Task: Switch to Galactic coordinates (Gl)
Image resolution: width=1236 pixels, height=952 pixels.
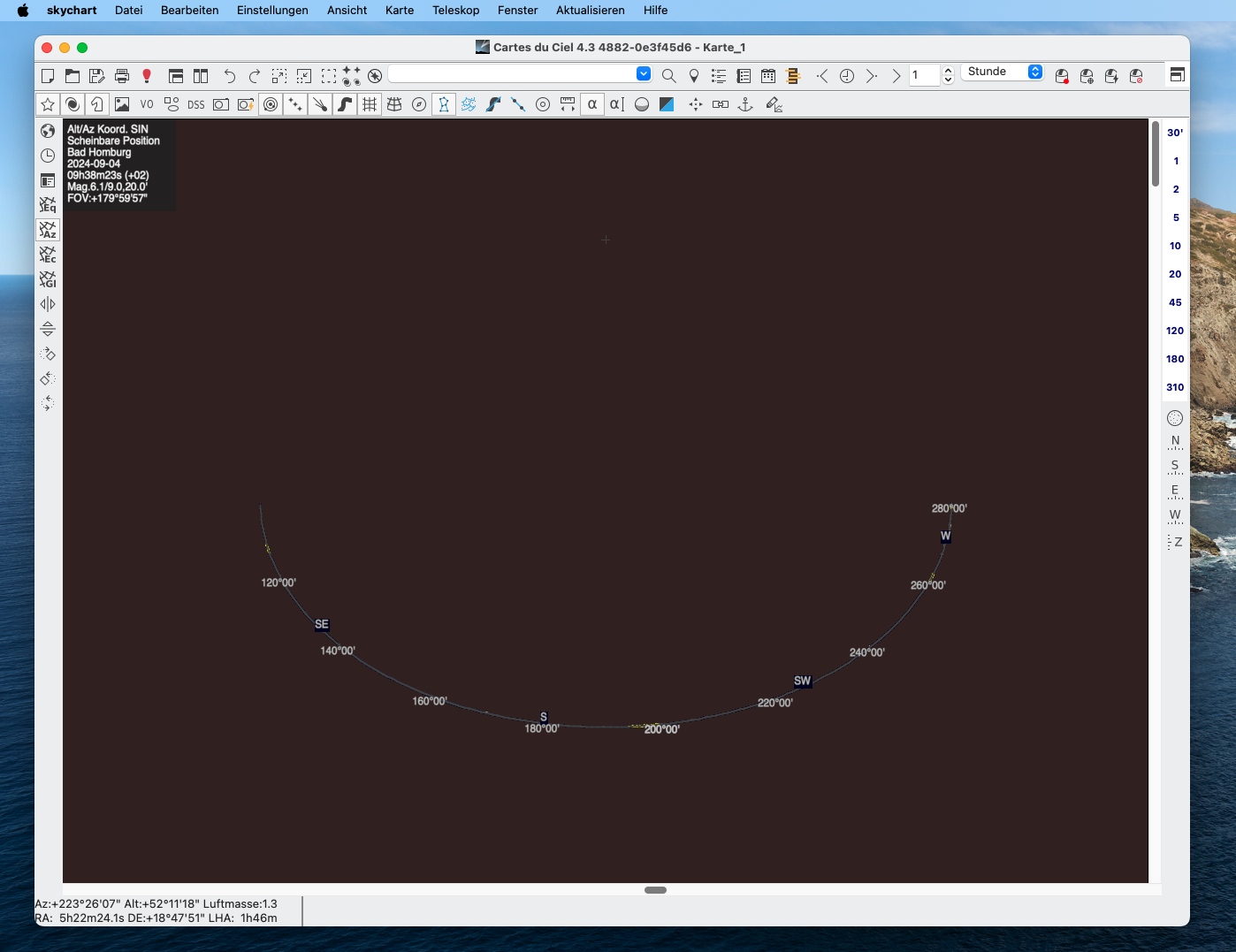Action: pos(48,279)
